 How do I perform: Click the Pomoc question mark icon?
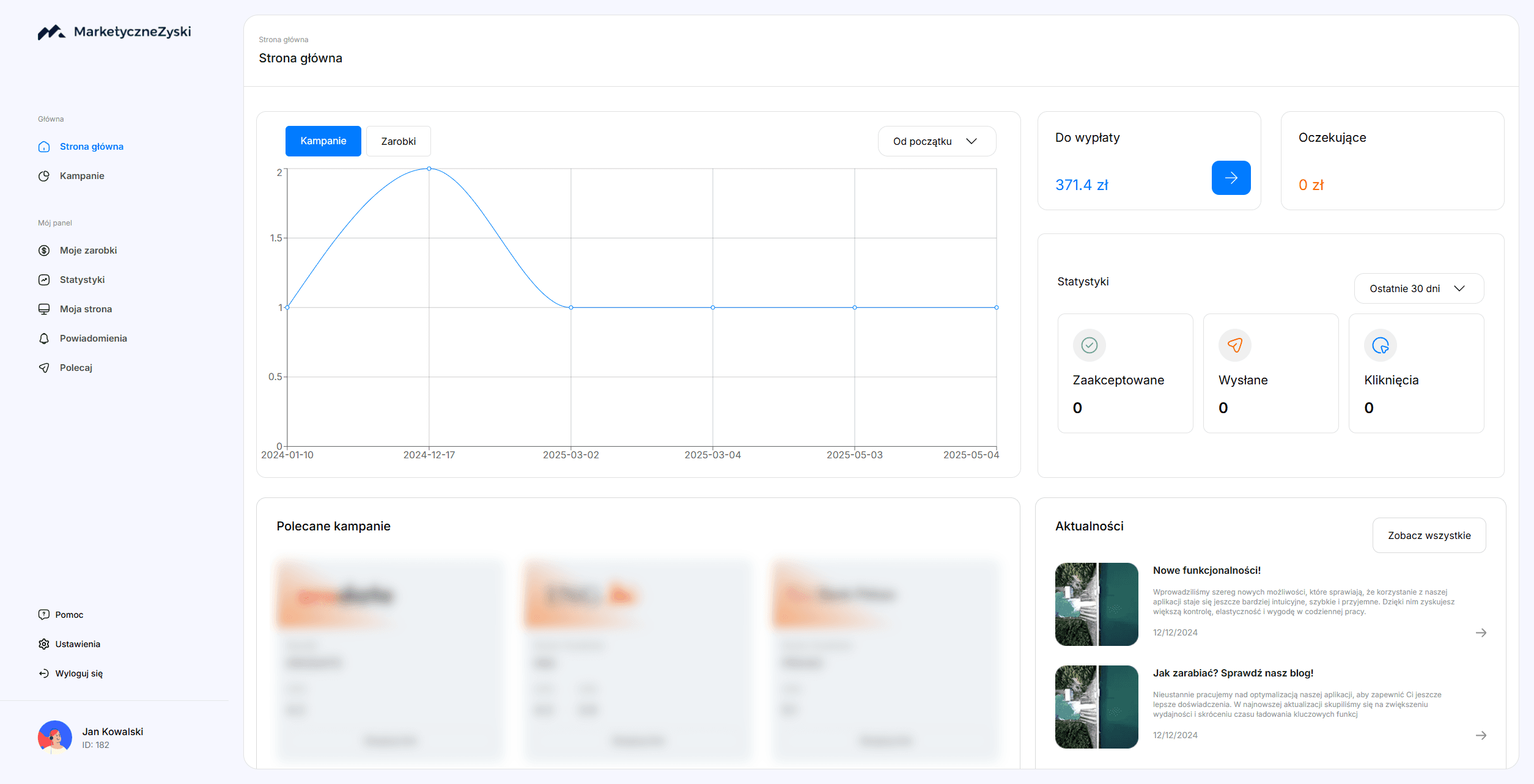44,615
